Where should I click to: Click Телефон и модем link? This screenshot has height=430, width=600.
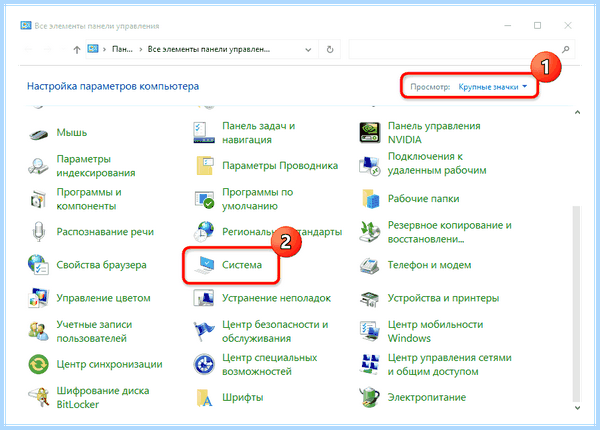click(429, 265)
